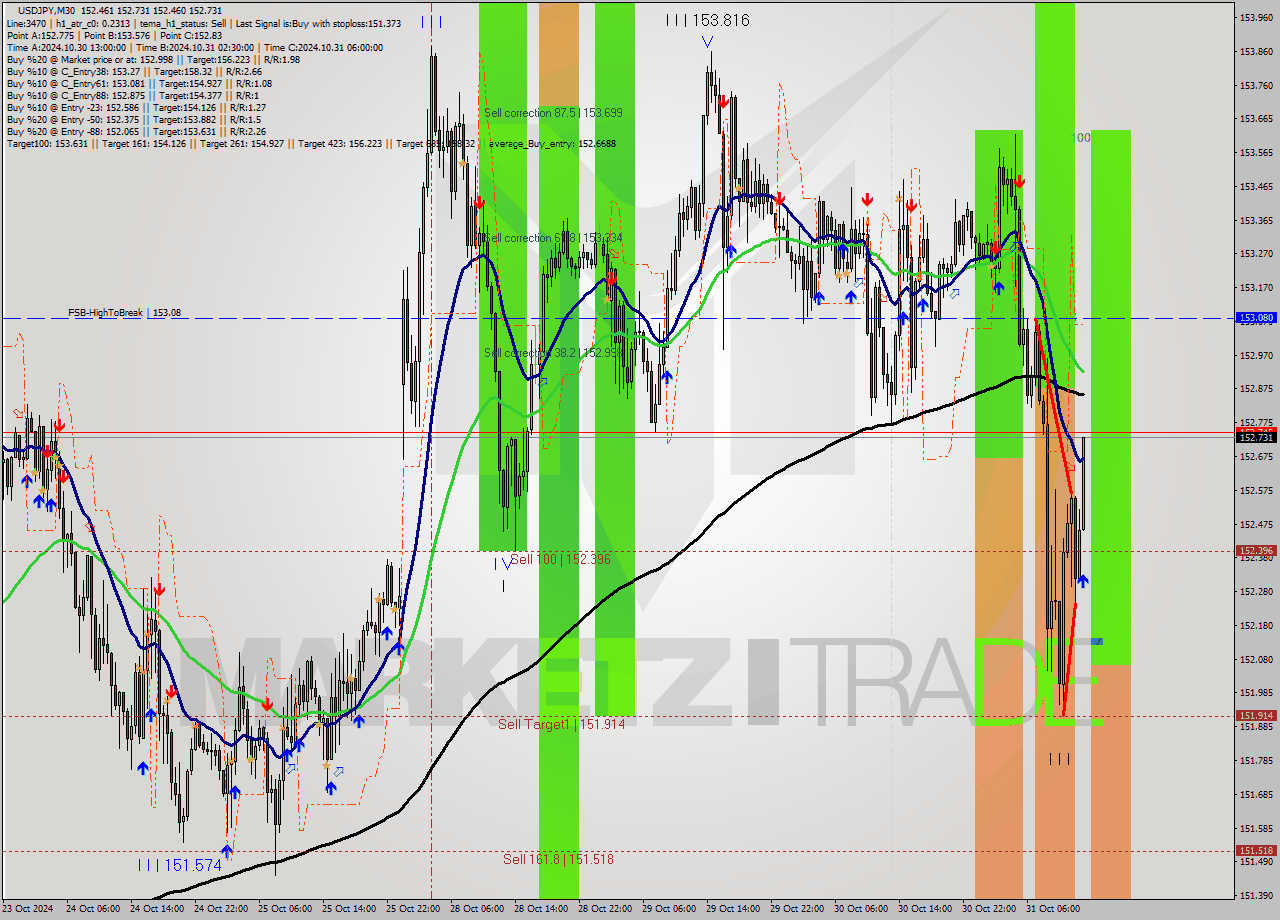Select the 'Sell correction 61.8' label

pos(553,238)
